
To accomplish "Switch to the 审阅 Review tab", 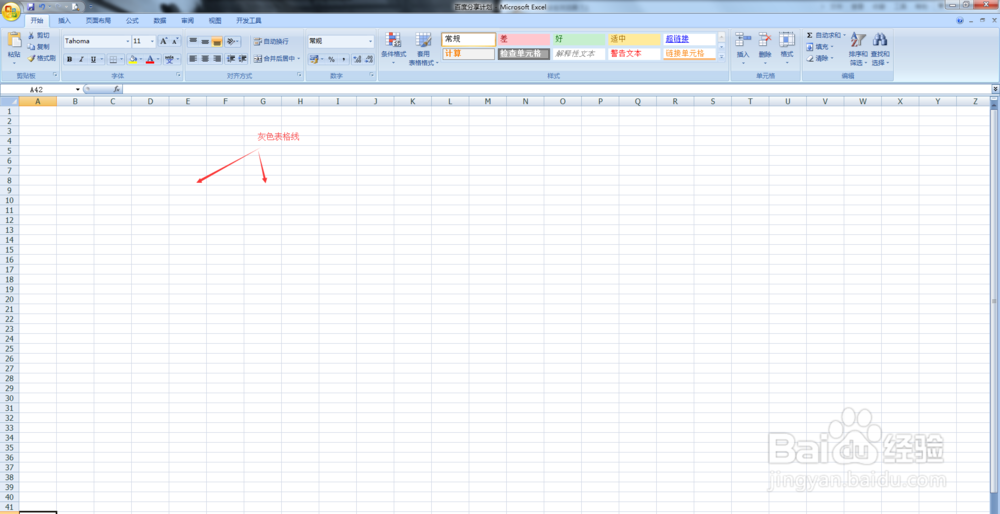I will pos(187,20).
